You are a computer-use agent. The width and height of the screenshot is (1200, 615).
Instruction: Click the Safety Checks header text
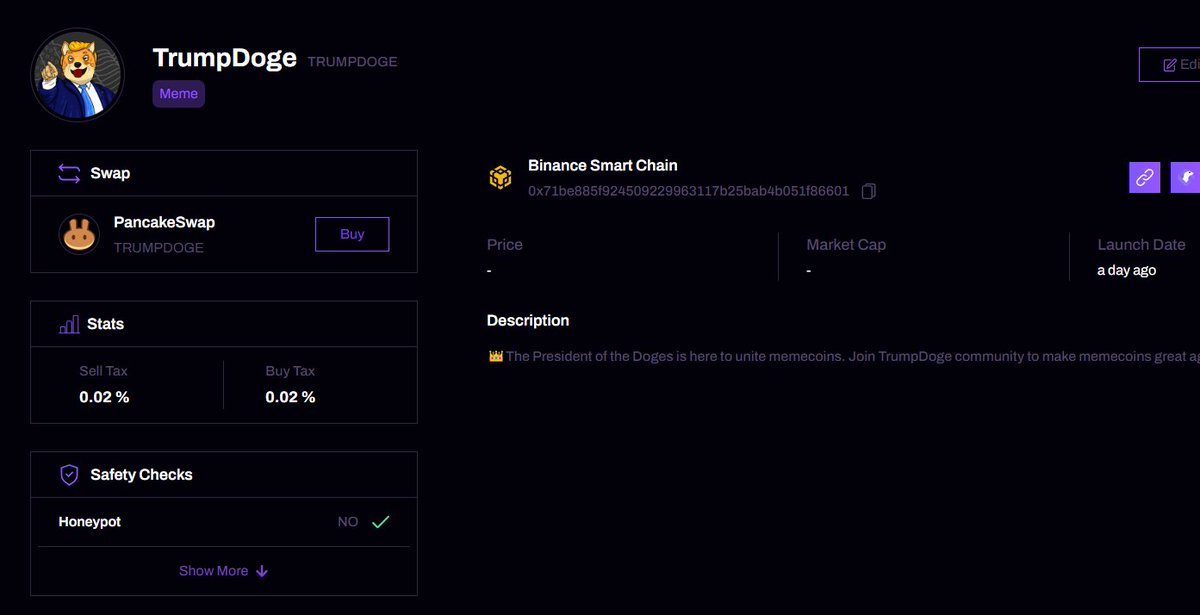tap(141, 475)
